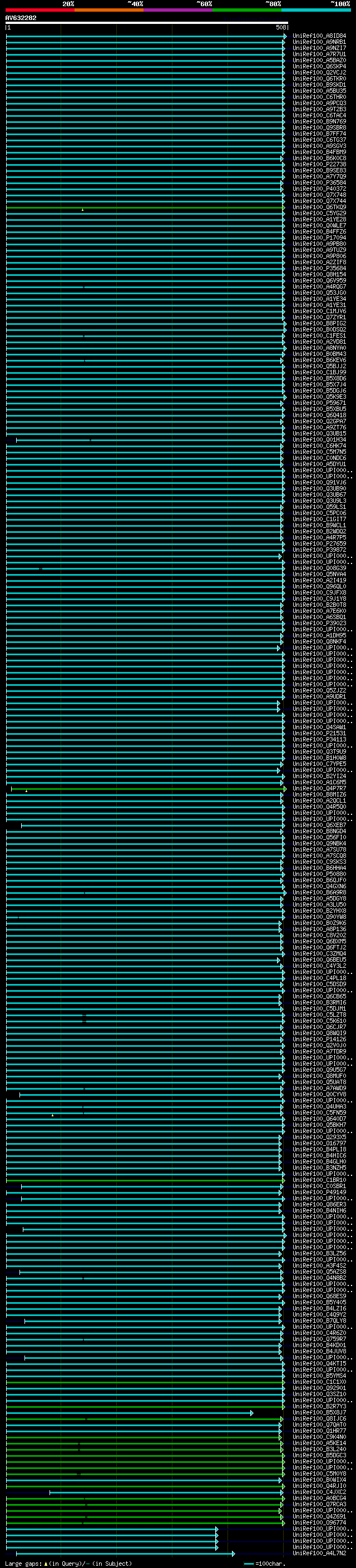This screenshot has height=1568, width=356.
Task: Open hit UniRef100_A4L7N2
Action: 319,1554
